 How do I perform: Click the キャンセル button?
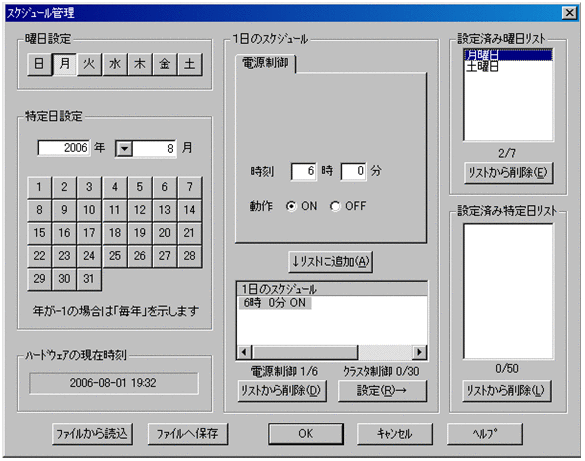[x=395, y=434]
